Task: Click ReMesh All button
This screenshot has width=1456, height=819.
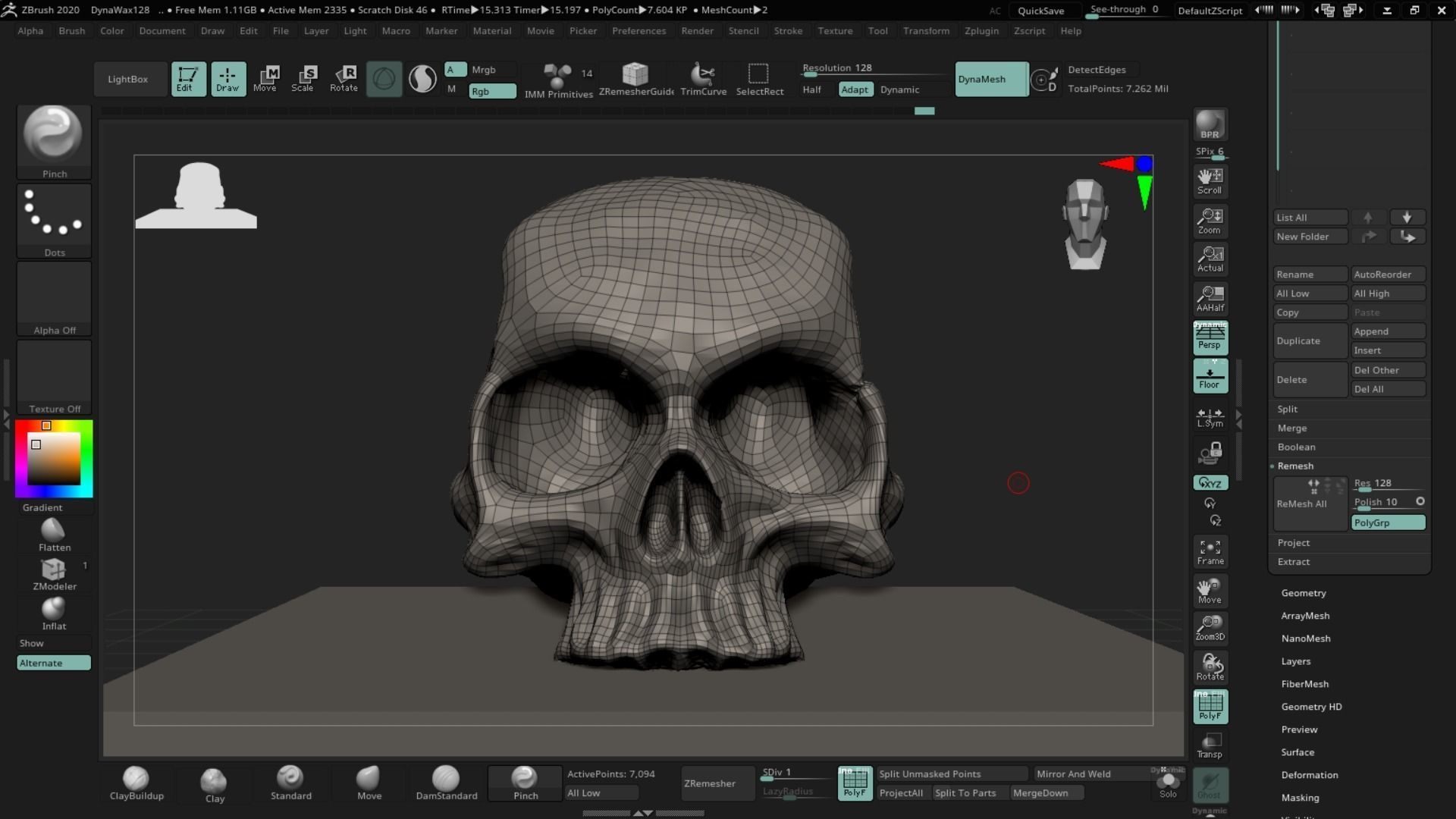Action: point(1310,504)
